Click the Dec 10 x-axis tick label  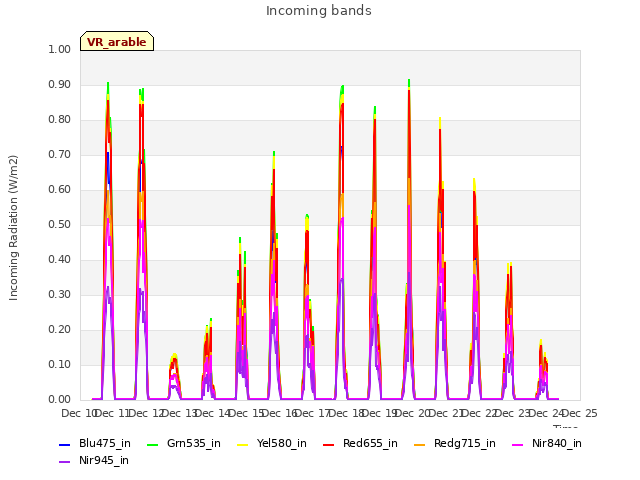78,413
